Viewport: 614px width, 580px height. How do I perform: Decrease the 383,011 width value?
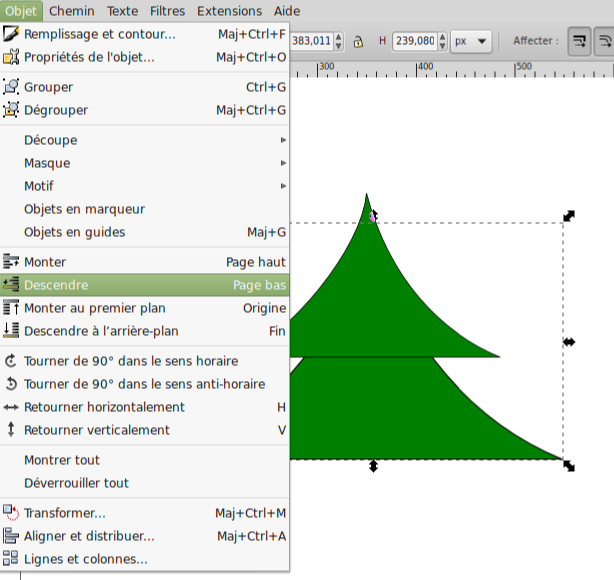pos(339,45)
